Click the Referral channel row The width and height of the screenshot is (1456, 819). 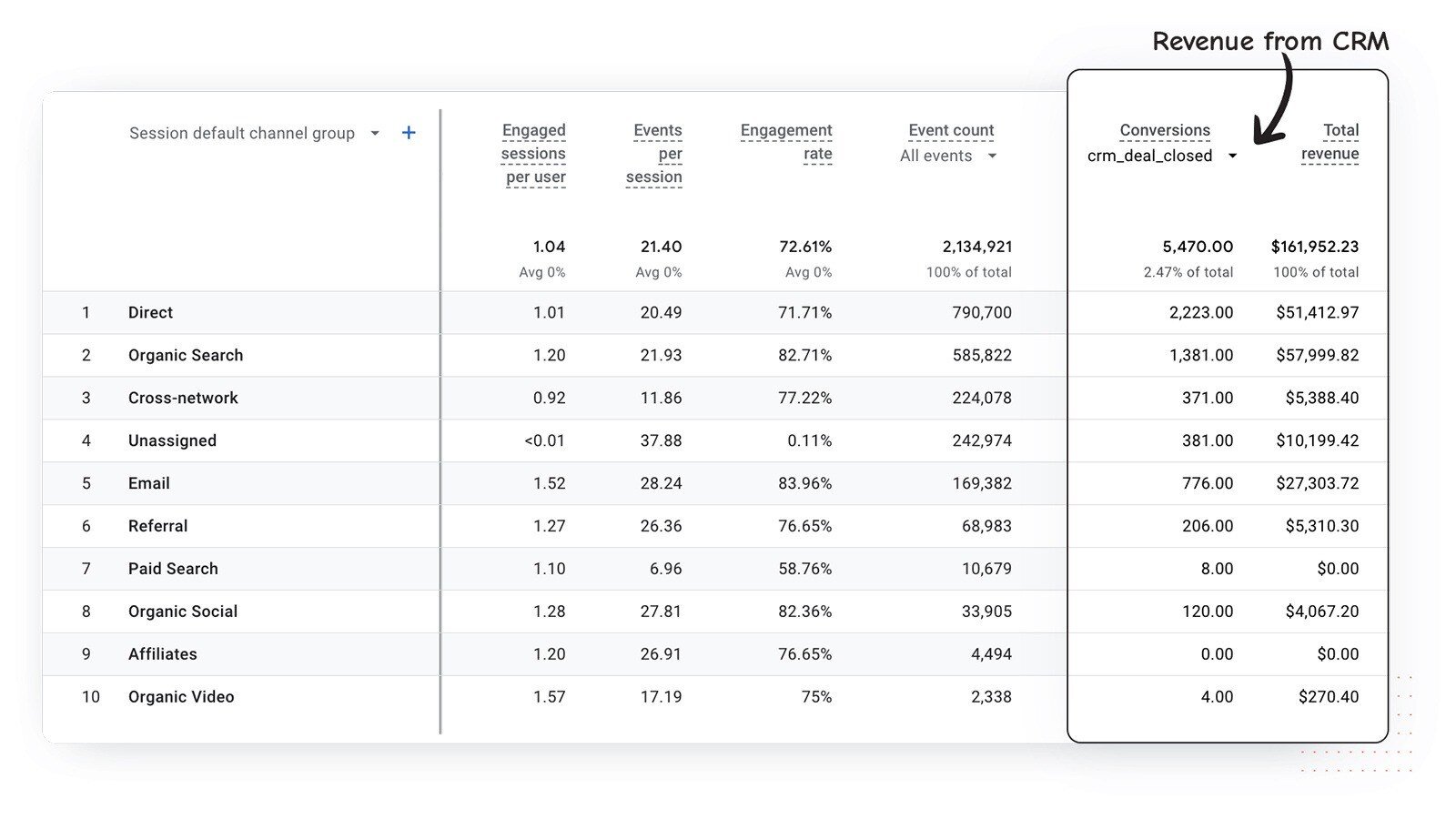pos(157,526)
